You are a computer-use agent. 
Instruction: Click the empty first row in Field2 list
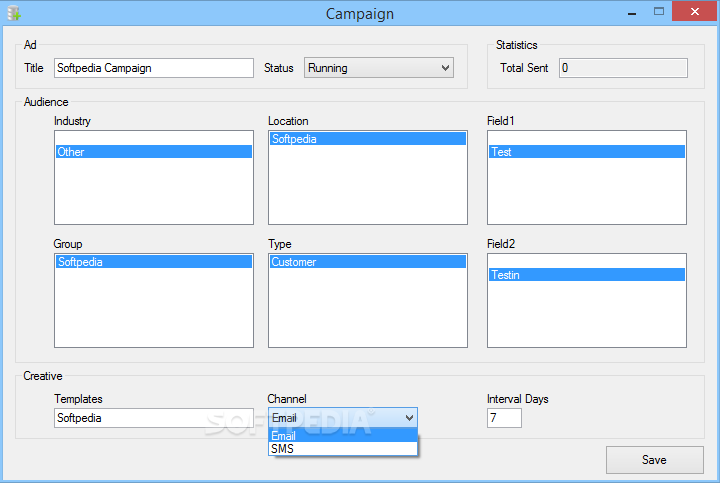coord(587,262)
